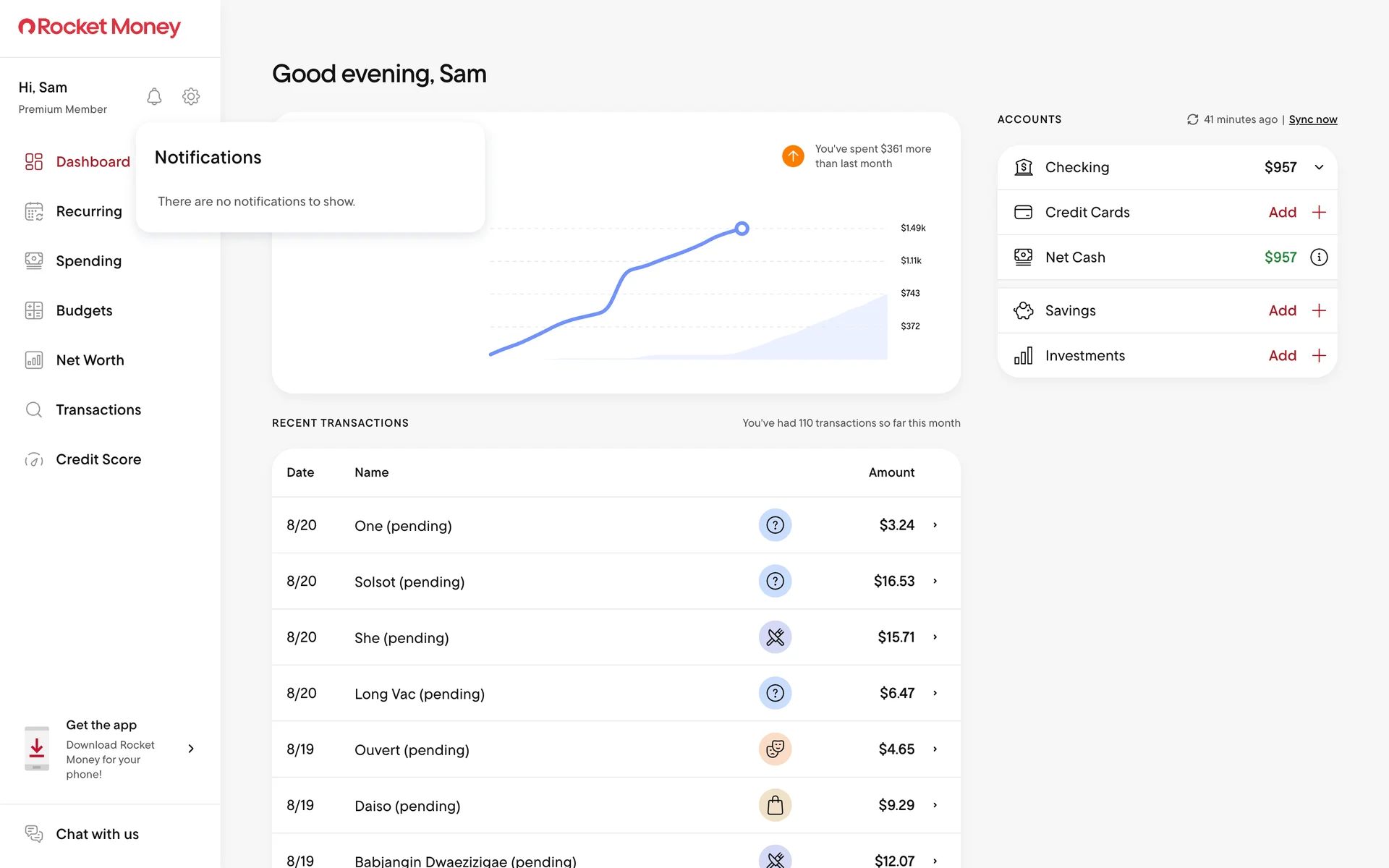The image size is (1389, 868).
Task: Expand the Checking account chevron
Action: point(1319,167)
